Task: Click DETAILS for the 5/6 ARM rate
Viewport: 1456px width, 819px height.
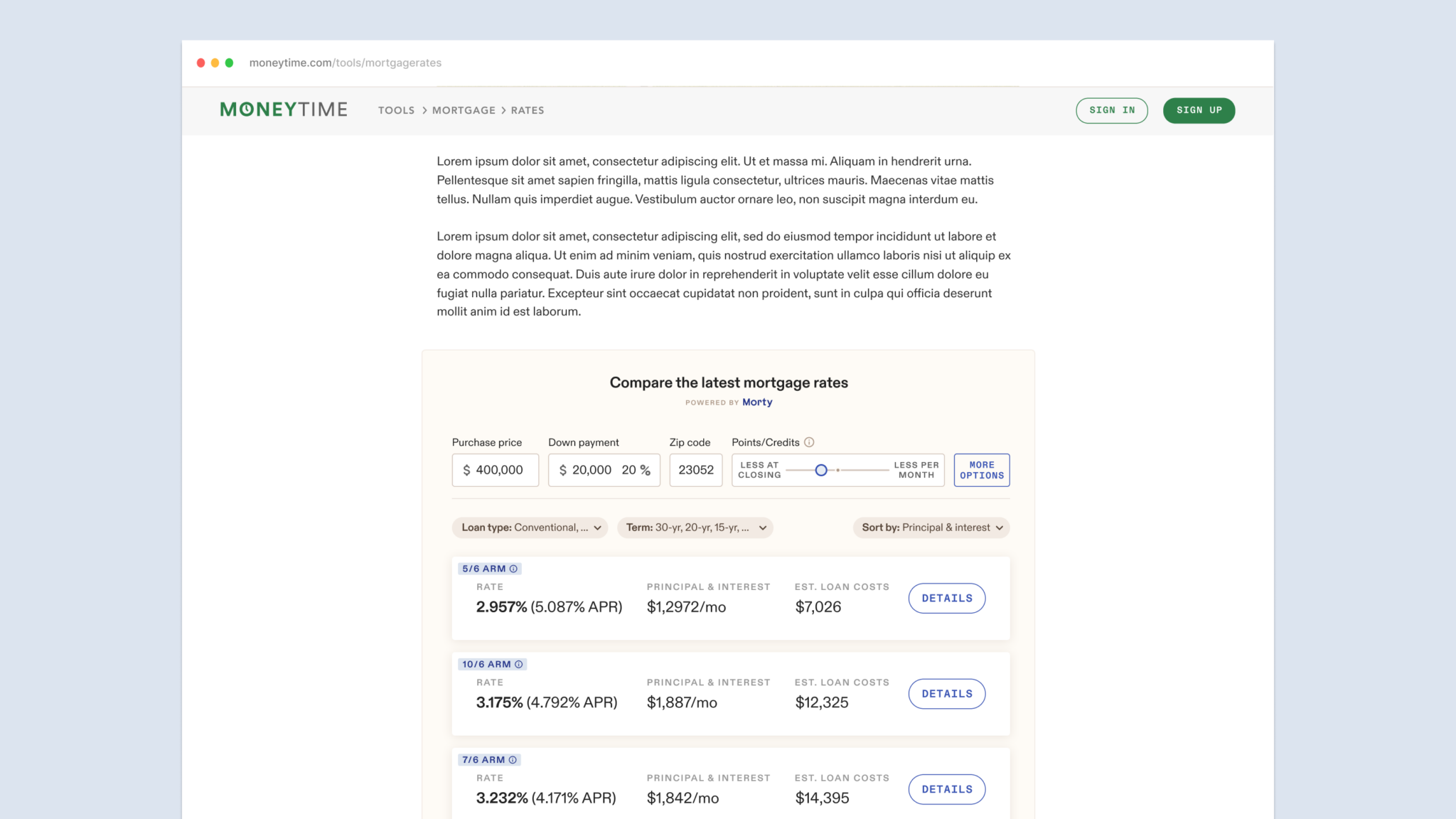Action: tap(946, 598)
